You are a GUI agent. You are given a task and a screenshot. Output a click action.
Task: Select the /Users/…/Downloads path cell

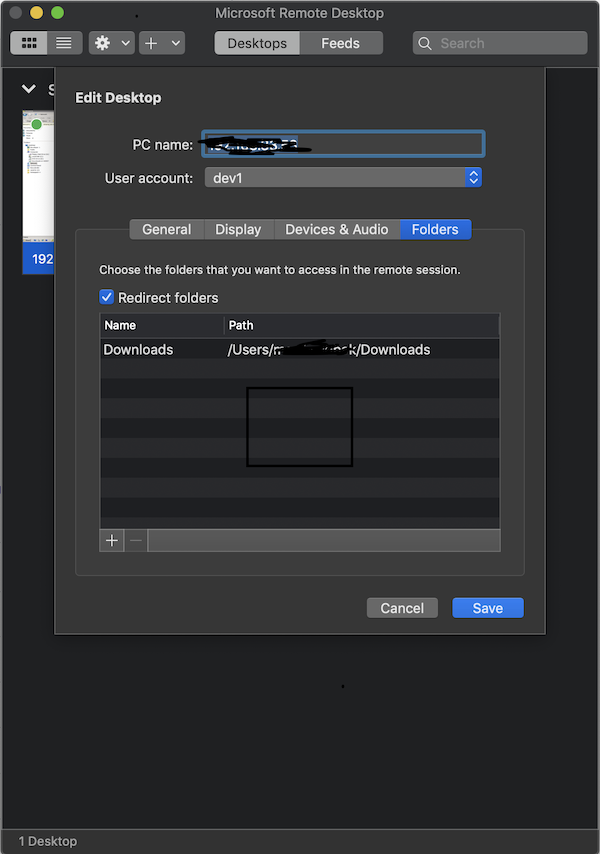click(329, 350)
